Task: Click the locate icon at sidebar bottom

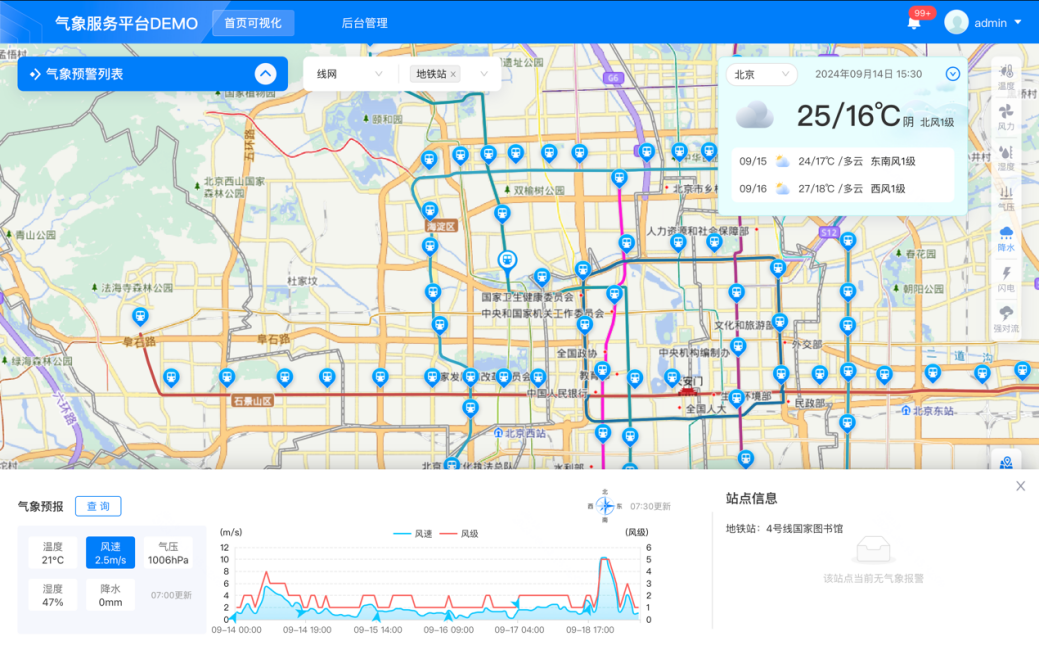Action: click(x=1006, y=462)
